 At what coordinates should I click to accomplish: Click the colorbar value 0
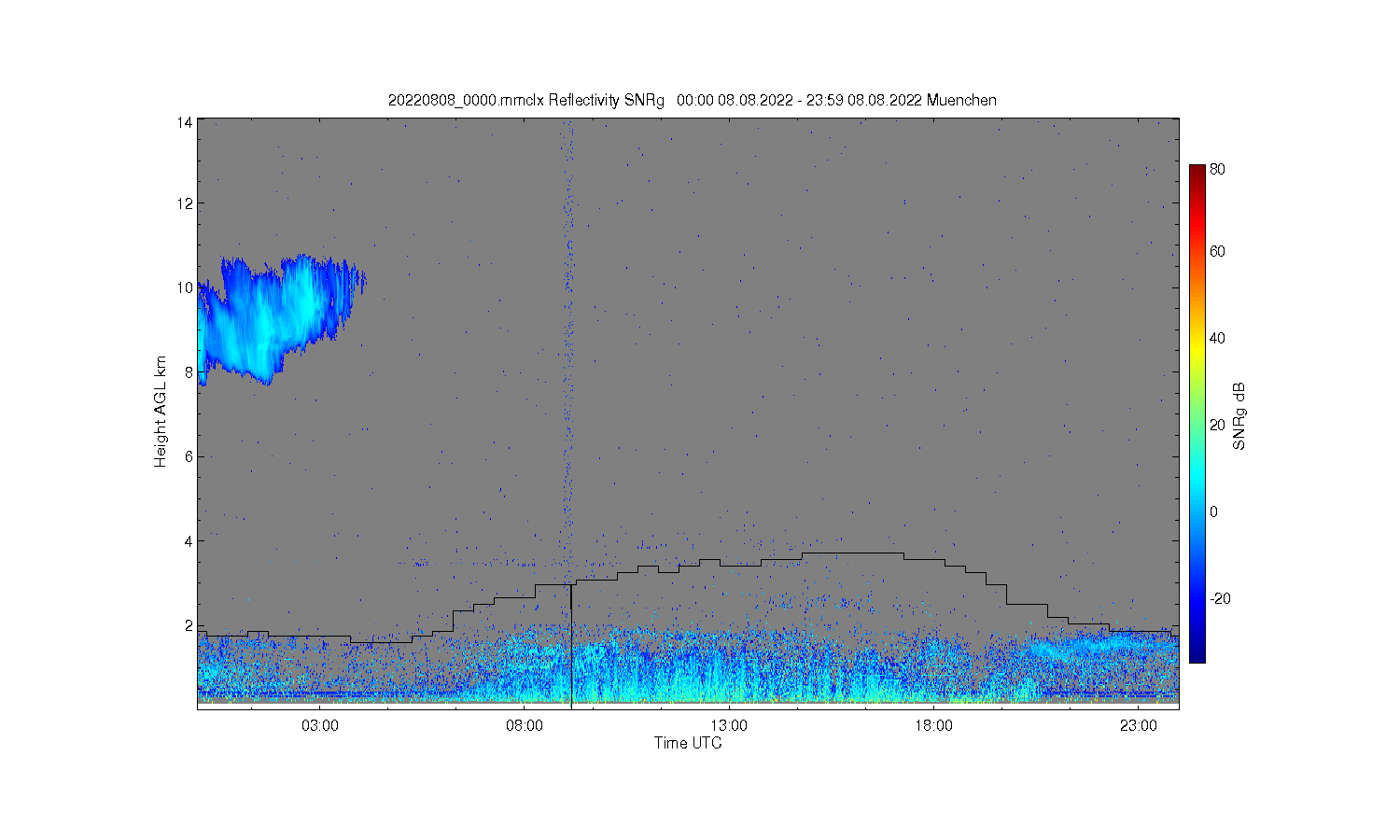[1213, 511]
